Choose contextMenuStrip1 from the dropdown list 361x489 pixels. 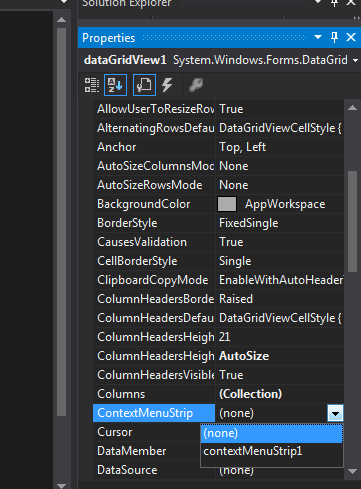click(271, 451)
